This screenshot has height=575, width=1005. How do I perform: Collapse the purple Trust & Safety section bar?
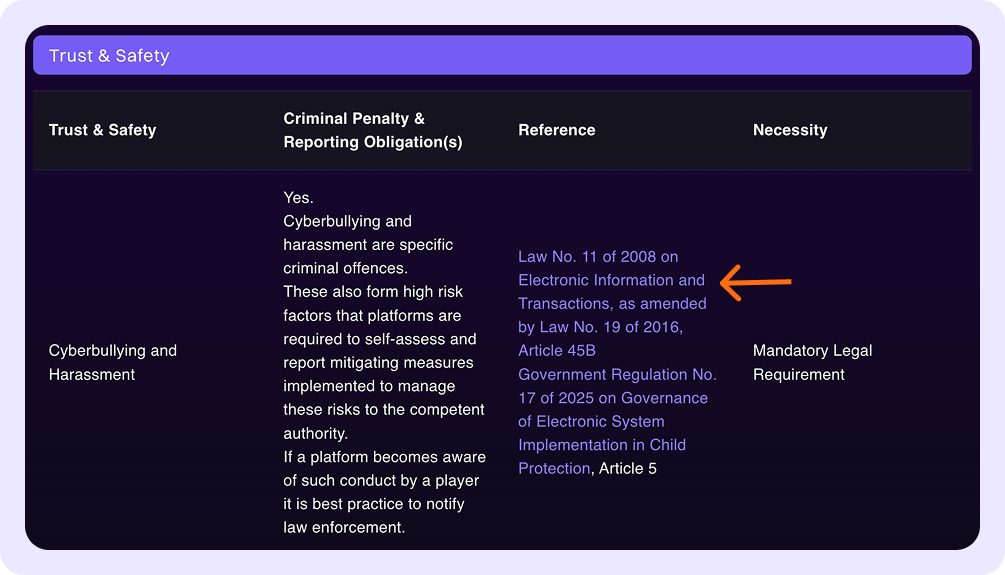pyautogui.click(x=502, y=55)
